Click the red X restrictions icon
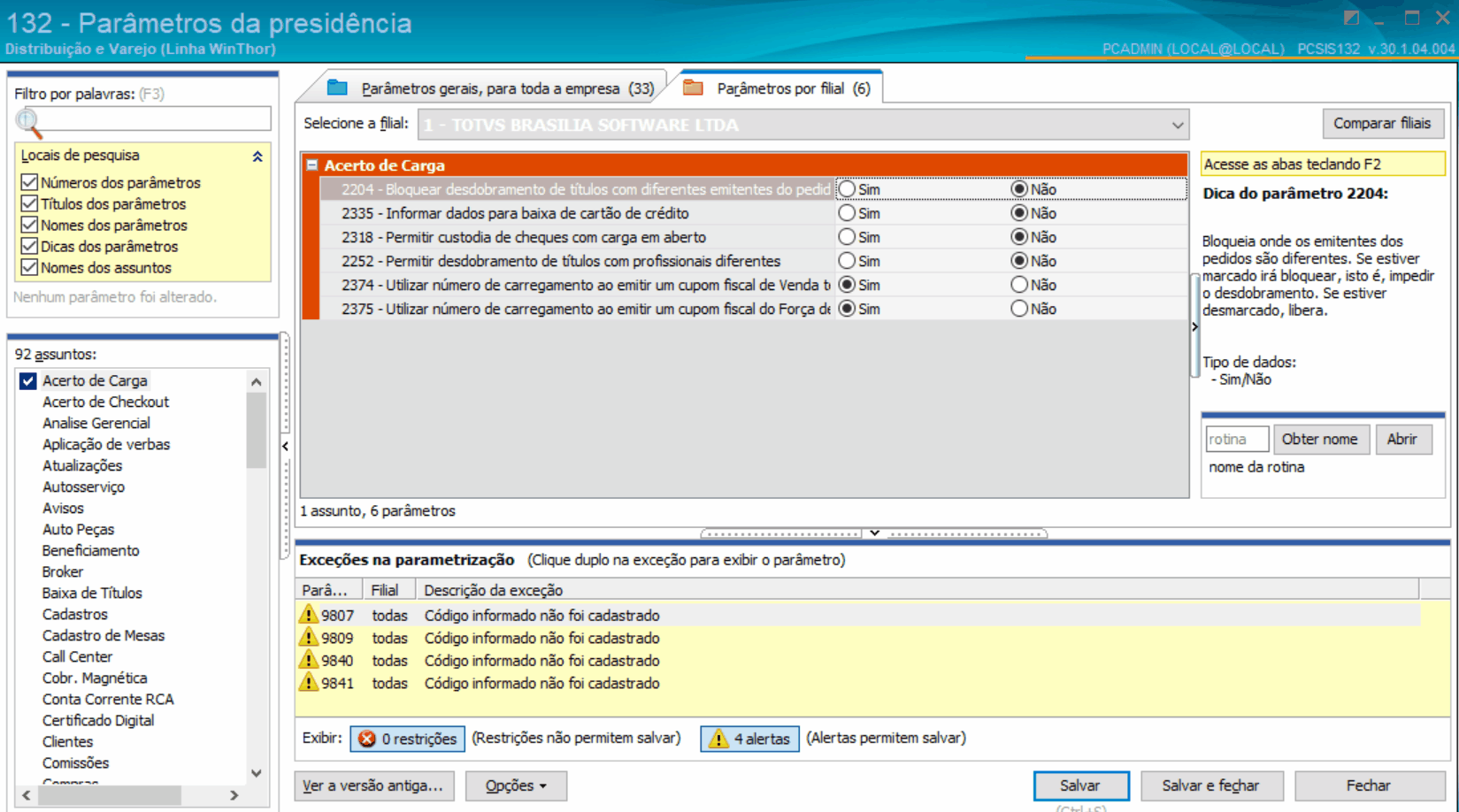Image resolution: width=1459 pixels, height=812 pixels. (367, 739)
